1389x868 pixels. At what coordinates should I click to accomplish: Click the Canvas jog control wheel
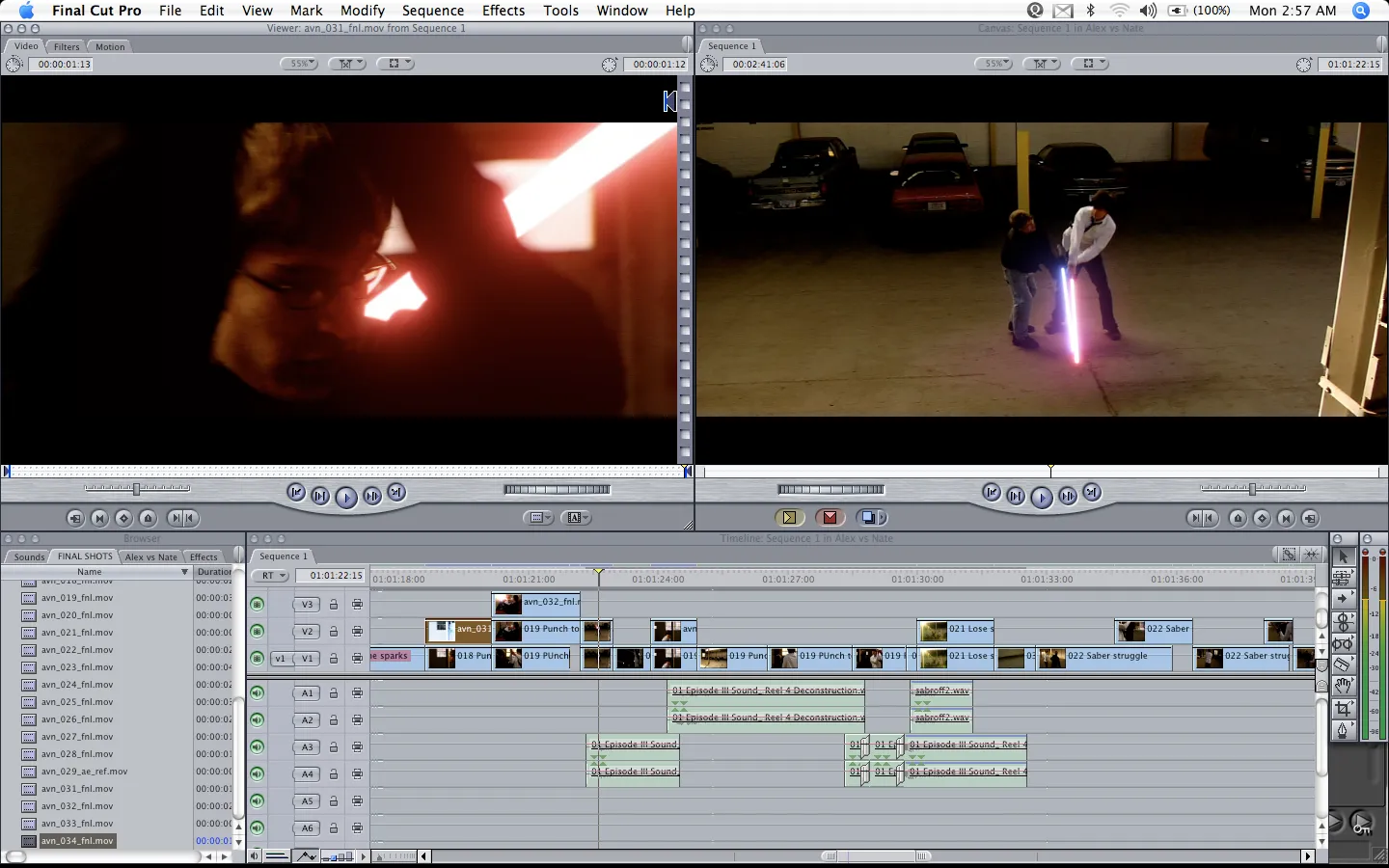pos(831,489)
